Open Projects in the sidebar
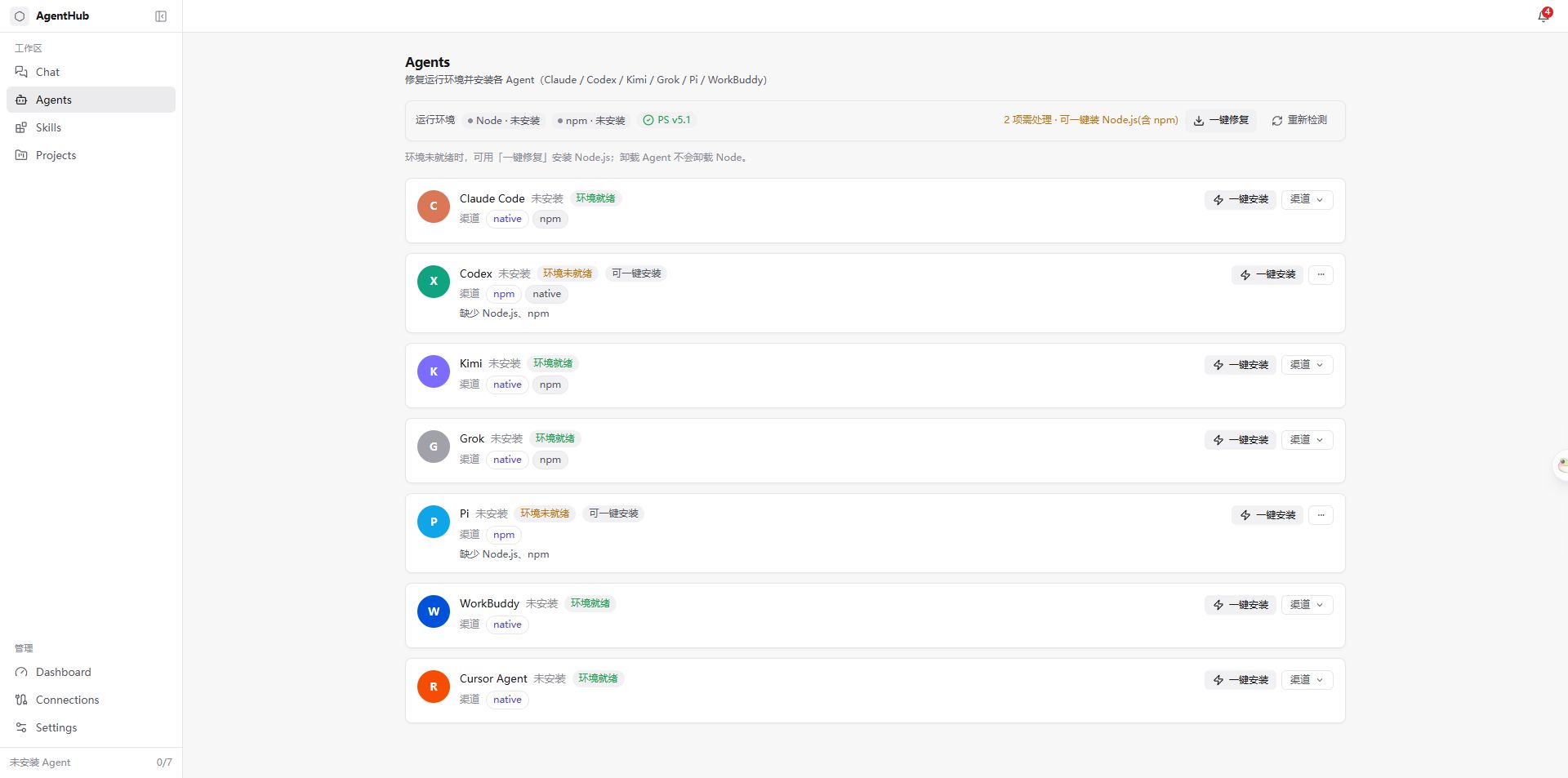1568x778 pixels. tap(91, 155)
